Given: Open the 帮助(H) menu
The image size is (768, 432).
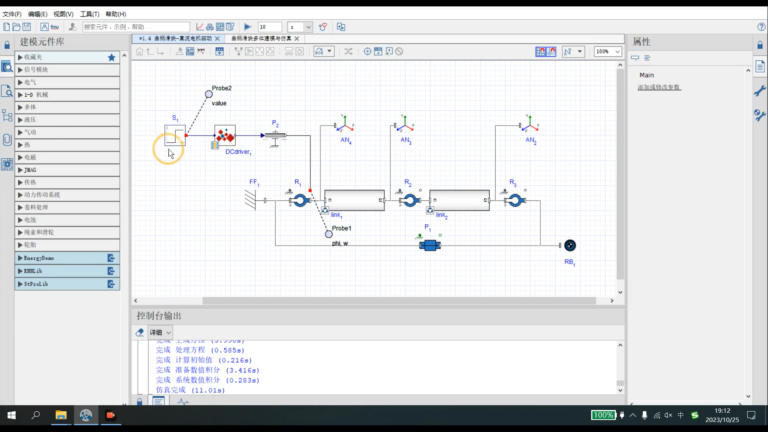Looking at the screenshot, I should coord(116,14).
